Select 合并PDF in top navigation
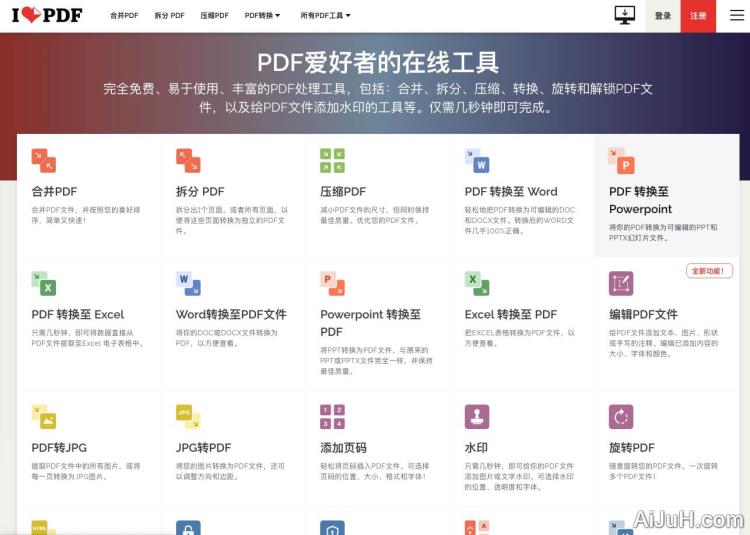Screen dimensions: 750x535 pos(124,15)
